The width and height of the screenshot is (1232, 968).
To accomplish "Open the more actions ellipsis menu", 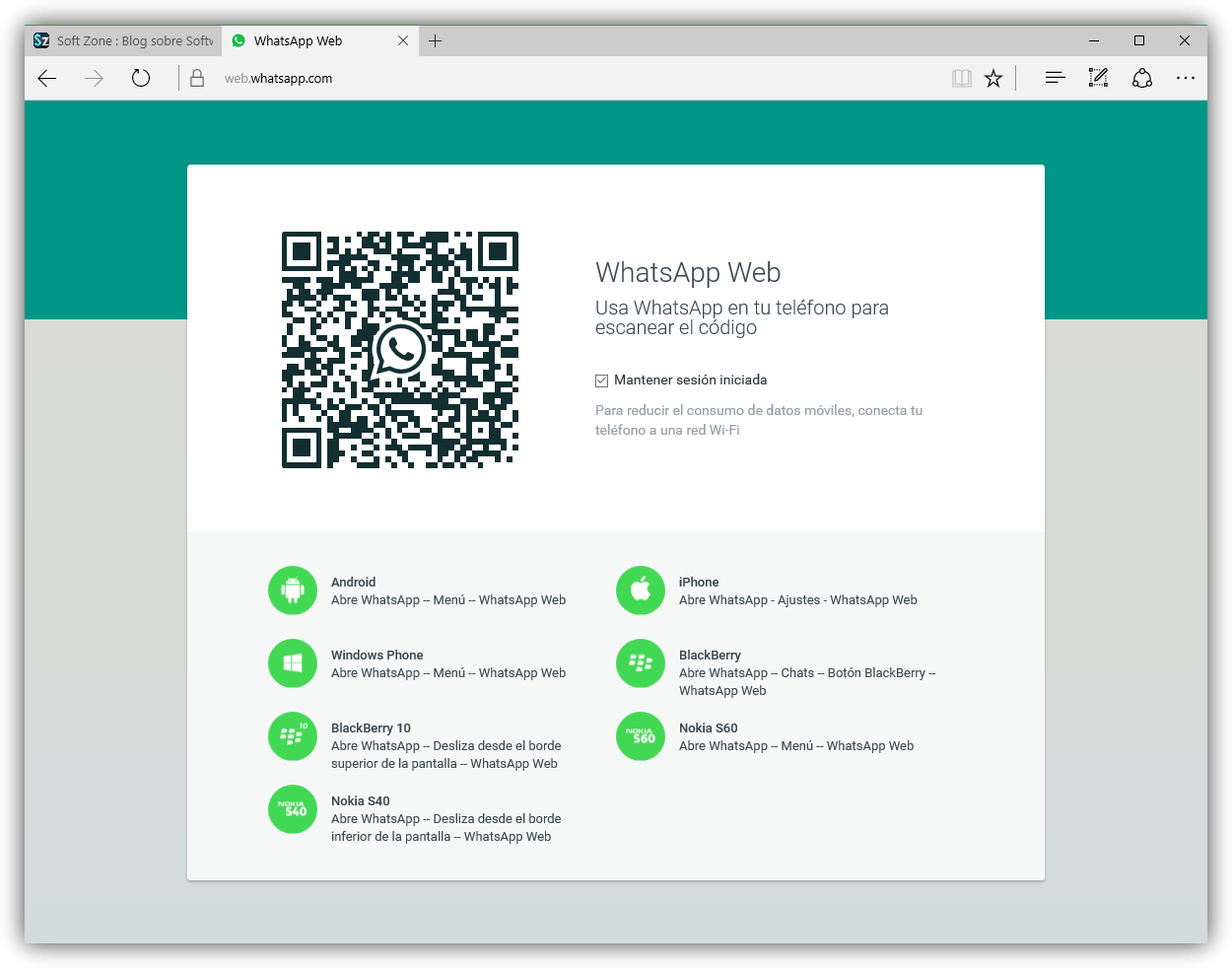I will tap(1186, 78).
